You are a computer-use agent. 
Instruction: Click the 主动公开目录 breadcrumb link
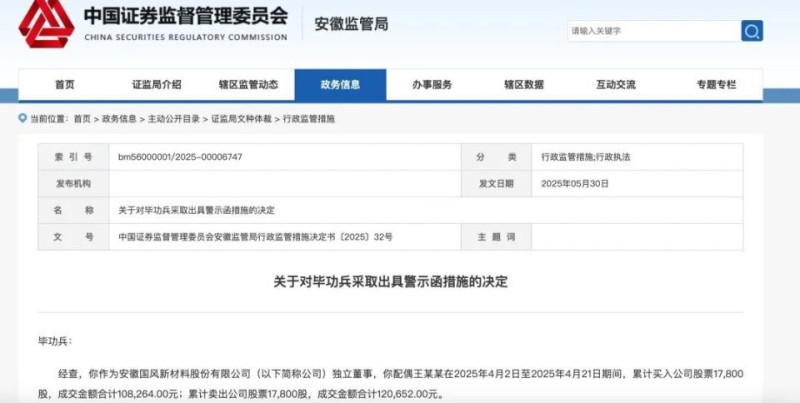coord(174,119)
